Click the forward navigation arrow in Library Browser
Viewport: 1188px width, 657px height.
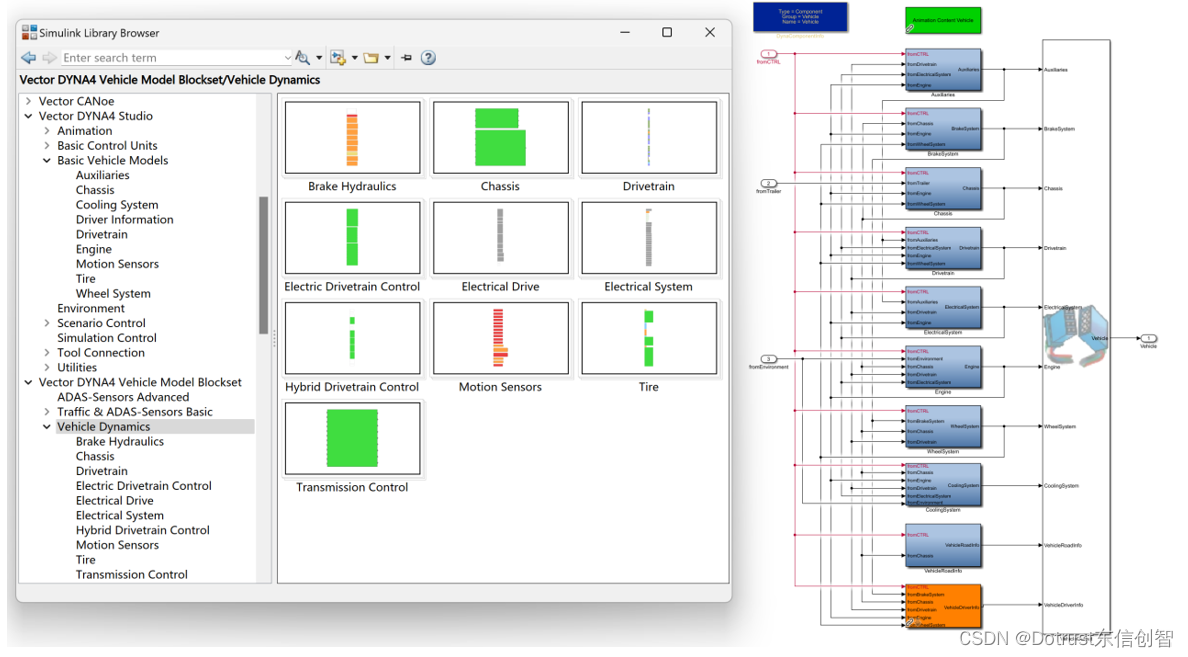(49, 58)
